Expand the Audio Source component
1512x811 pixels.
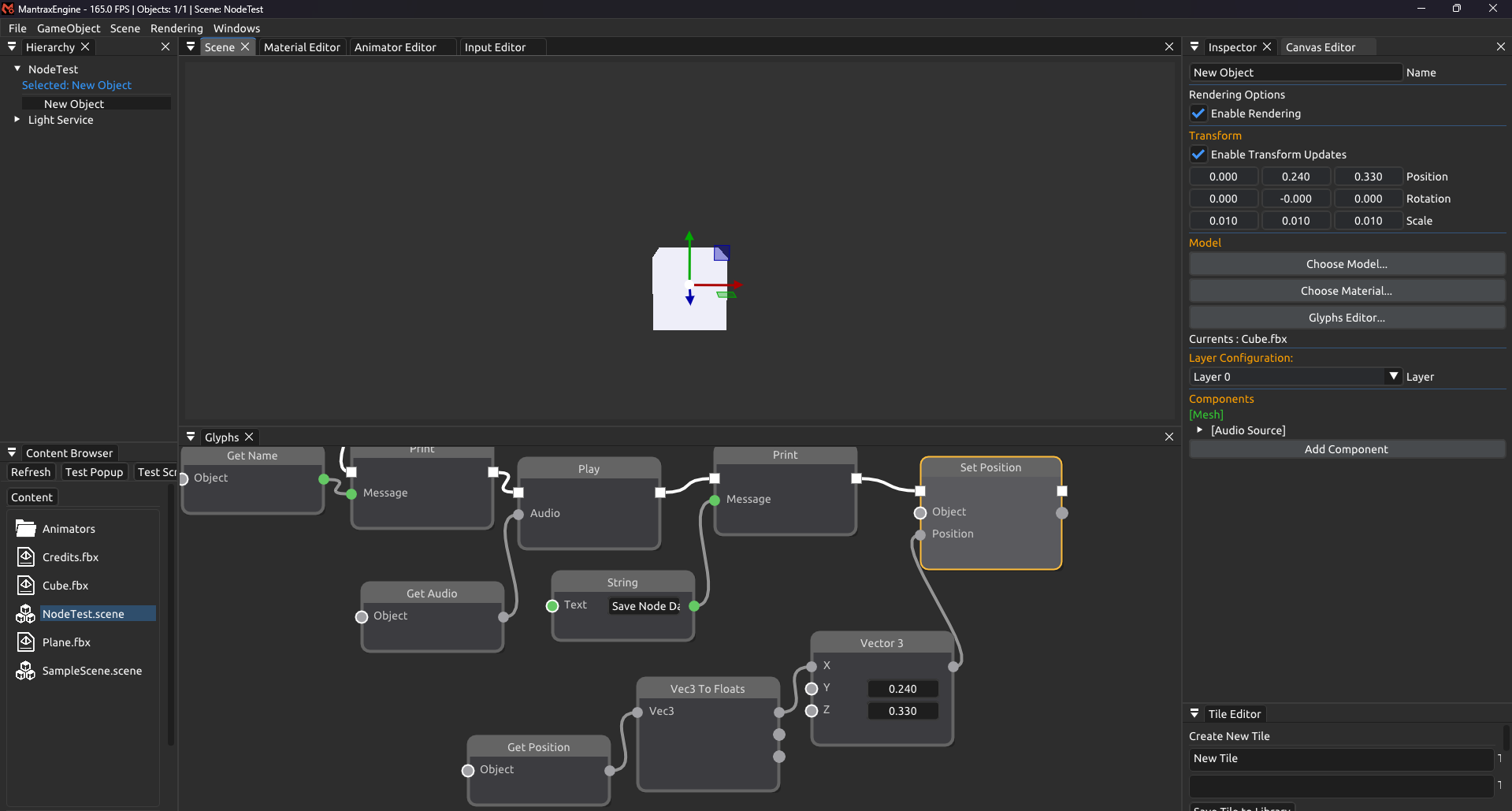(x=1199, y=430)
